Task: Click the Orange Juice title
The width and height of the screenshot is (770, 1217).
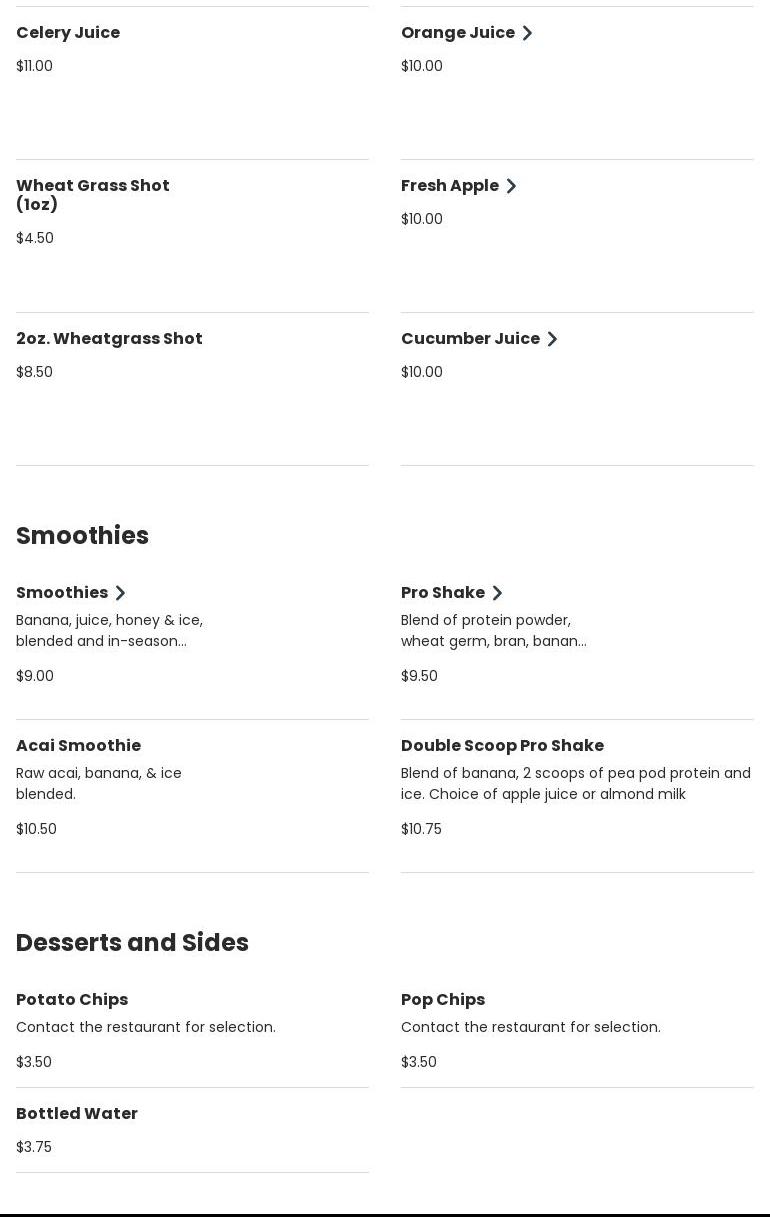Action: pos(457,33)
